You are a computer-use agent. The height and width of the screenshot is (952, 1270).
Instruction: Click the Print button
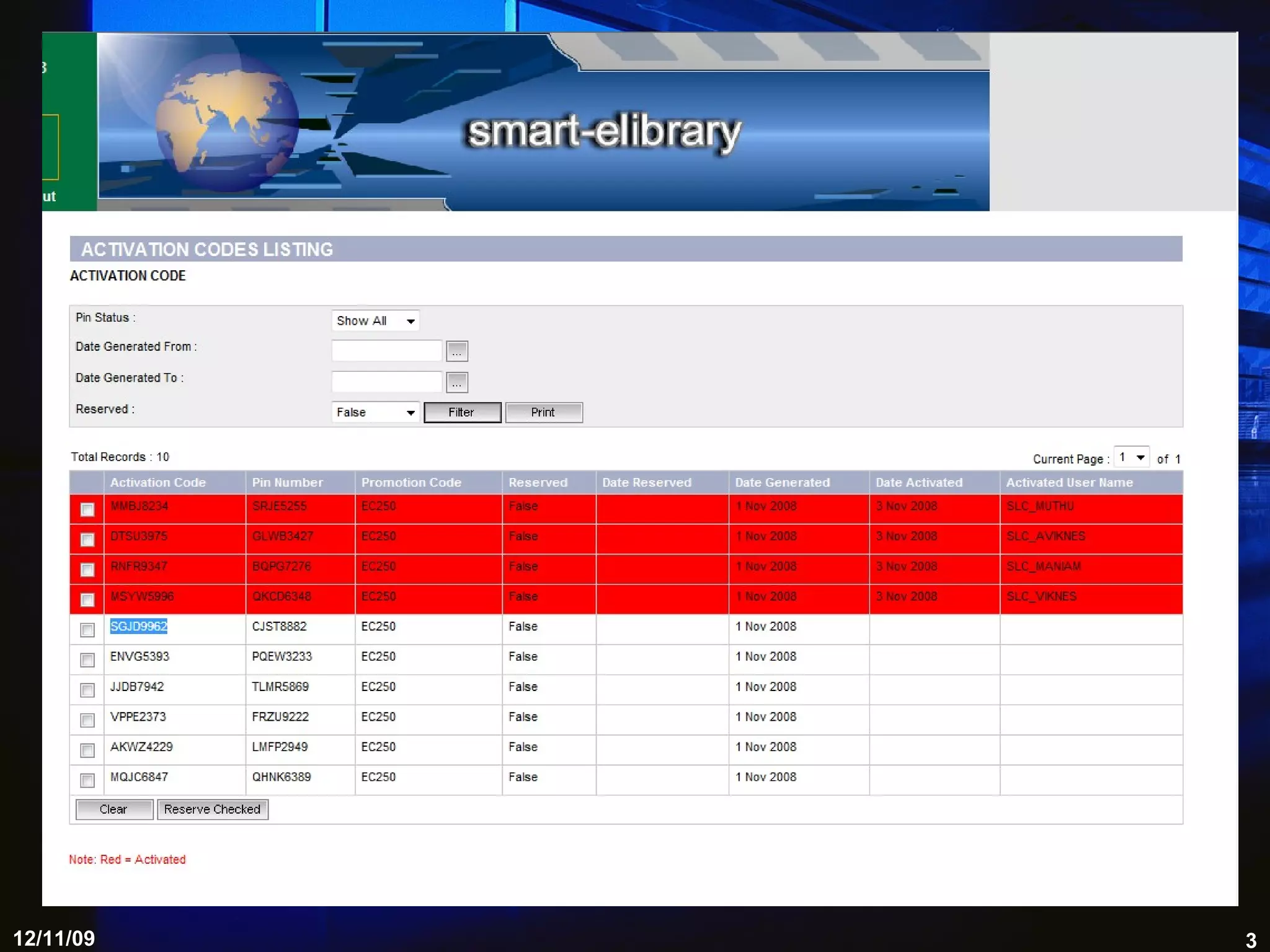(543, 412)
